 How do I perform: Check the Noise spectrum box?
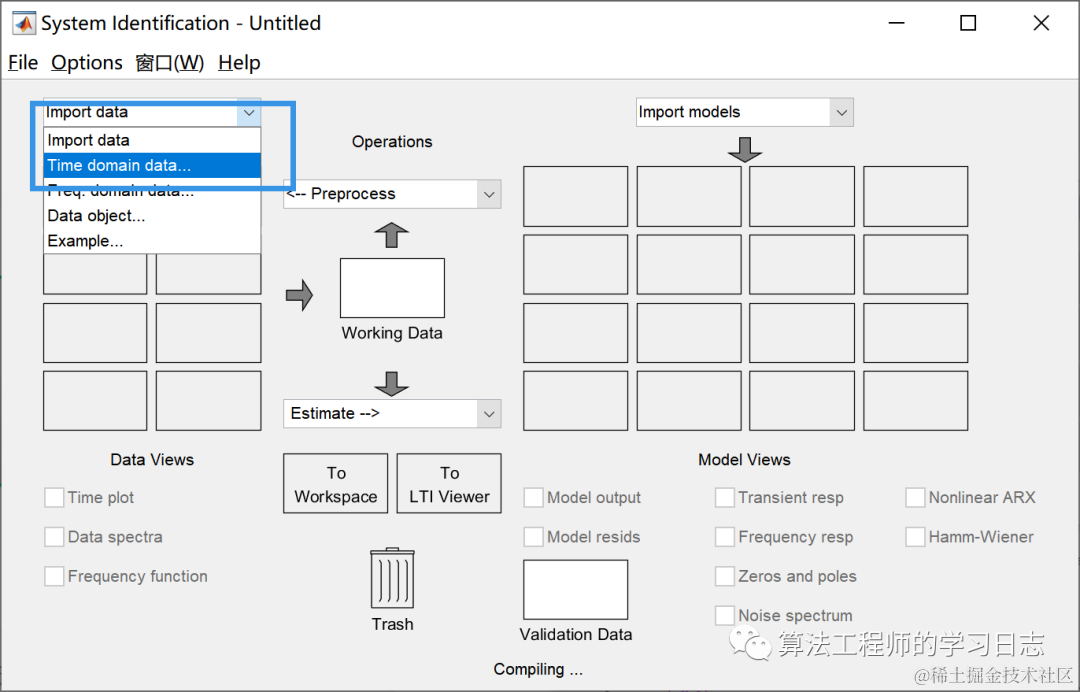pos(725,615)
